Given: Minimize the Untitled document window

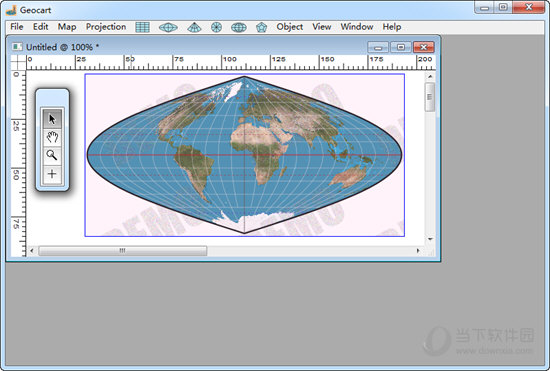Looking at the screenshot, I should pos(378,47).
